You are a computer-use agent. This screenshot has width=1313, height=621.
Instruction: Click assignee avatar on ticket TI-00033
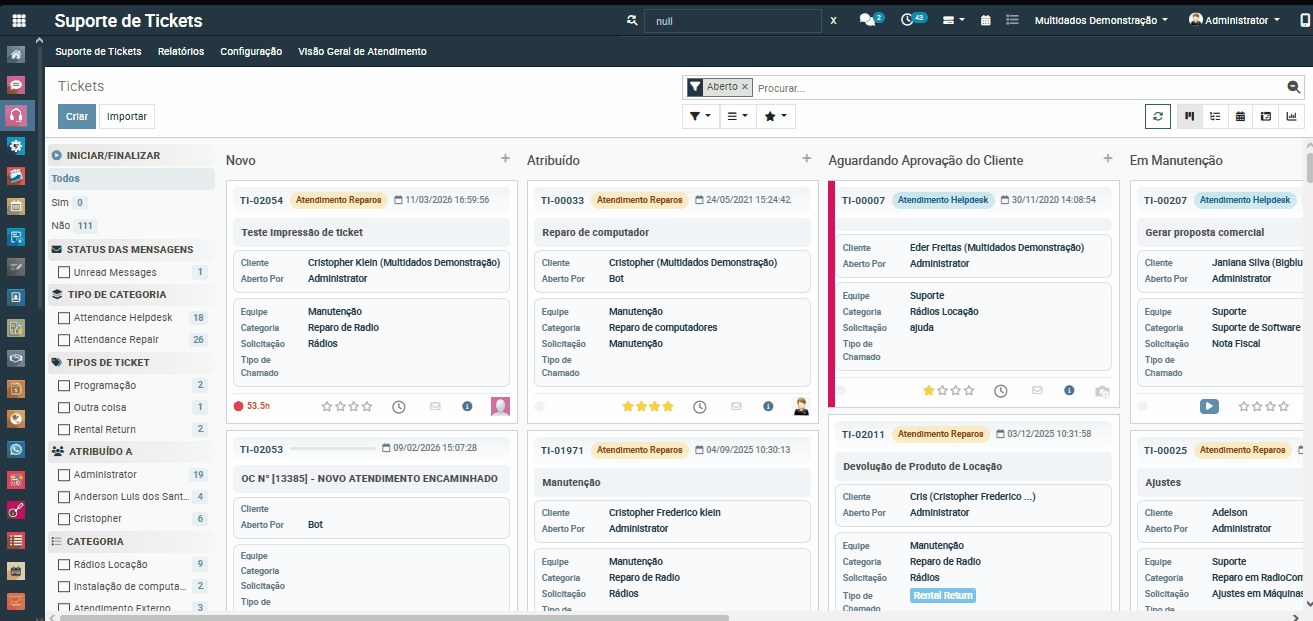801,406
